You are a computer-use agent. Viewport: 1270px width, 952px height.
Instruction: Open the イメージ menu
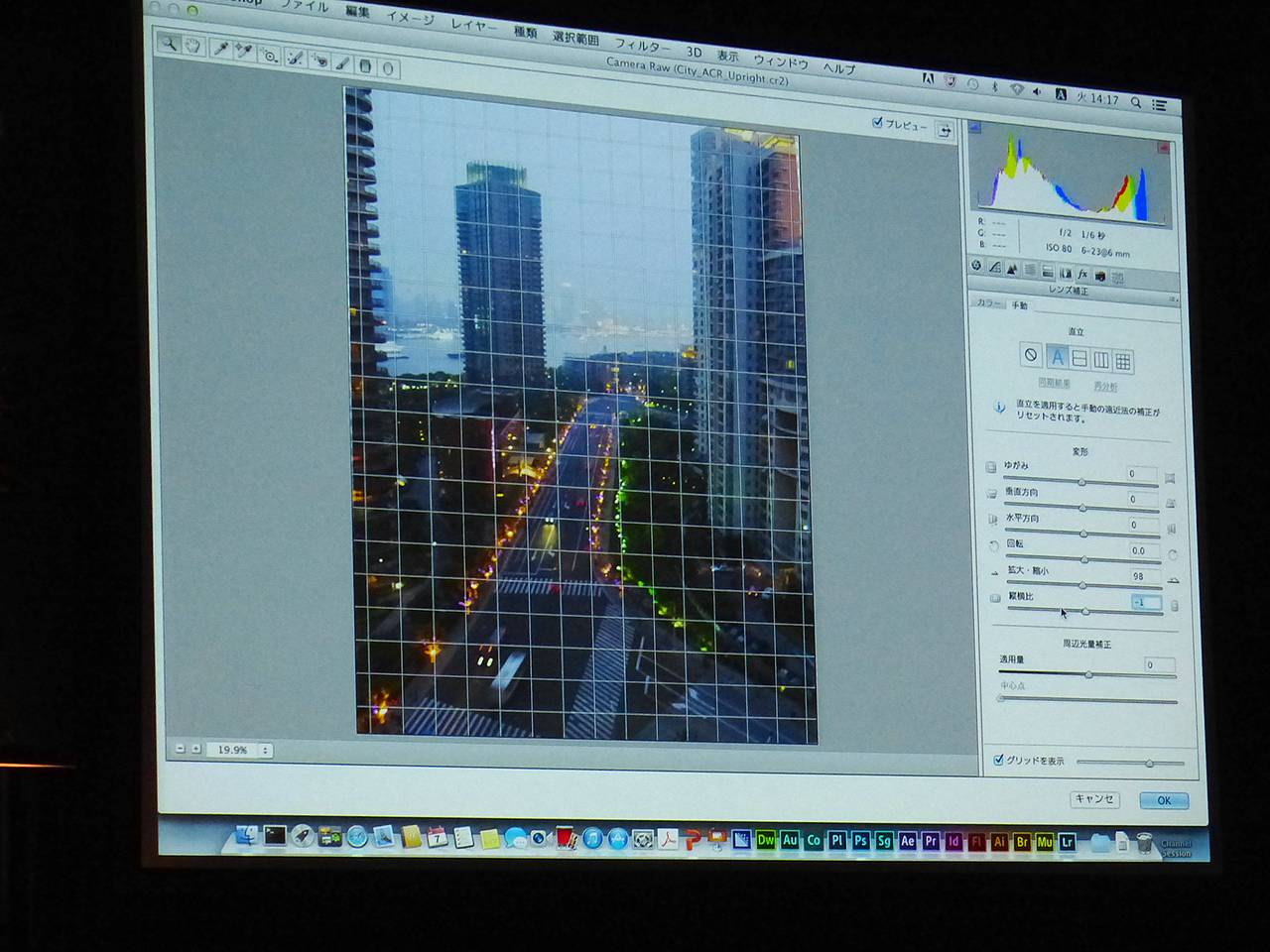coord(410,18)
